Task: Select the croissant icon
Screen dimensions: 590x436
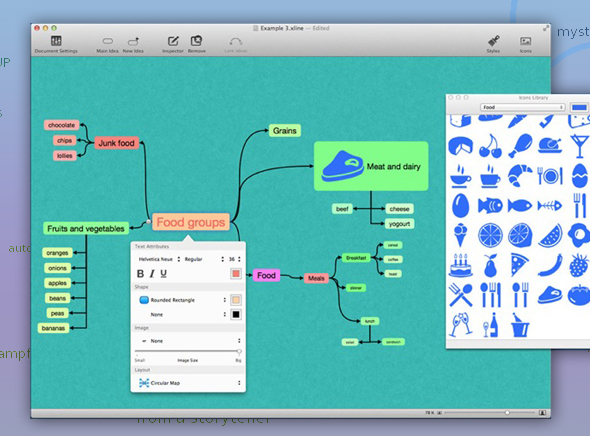Action: coord(520,175)
